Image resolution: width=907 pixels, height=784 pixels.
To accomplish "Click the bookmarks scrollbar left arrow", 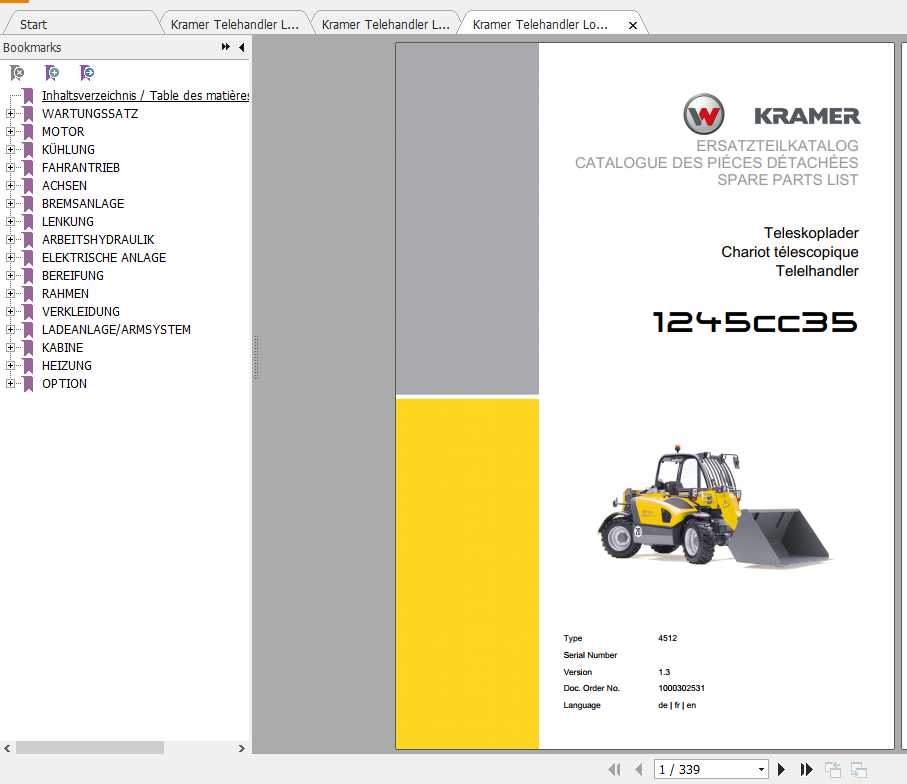I will [x=7, y=748].
